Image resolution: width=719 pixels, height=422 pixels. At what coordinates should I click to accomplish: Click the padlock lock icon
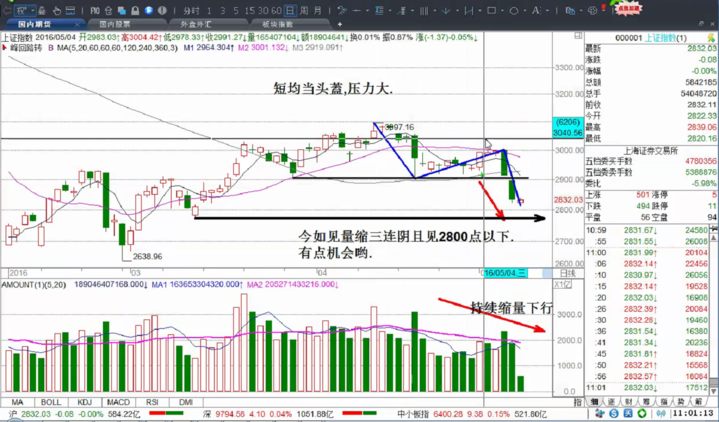[x=135, y=11]
